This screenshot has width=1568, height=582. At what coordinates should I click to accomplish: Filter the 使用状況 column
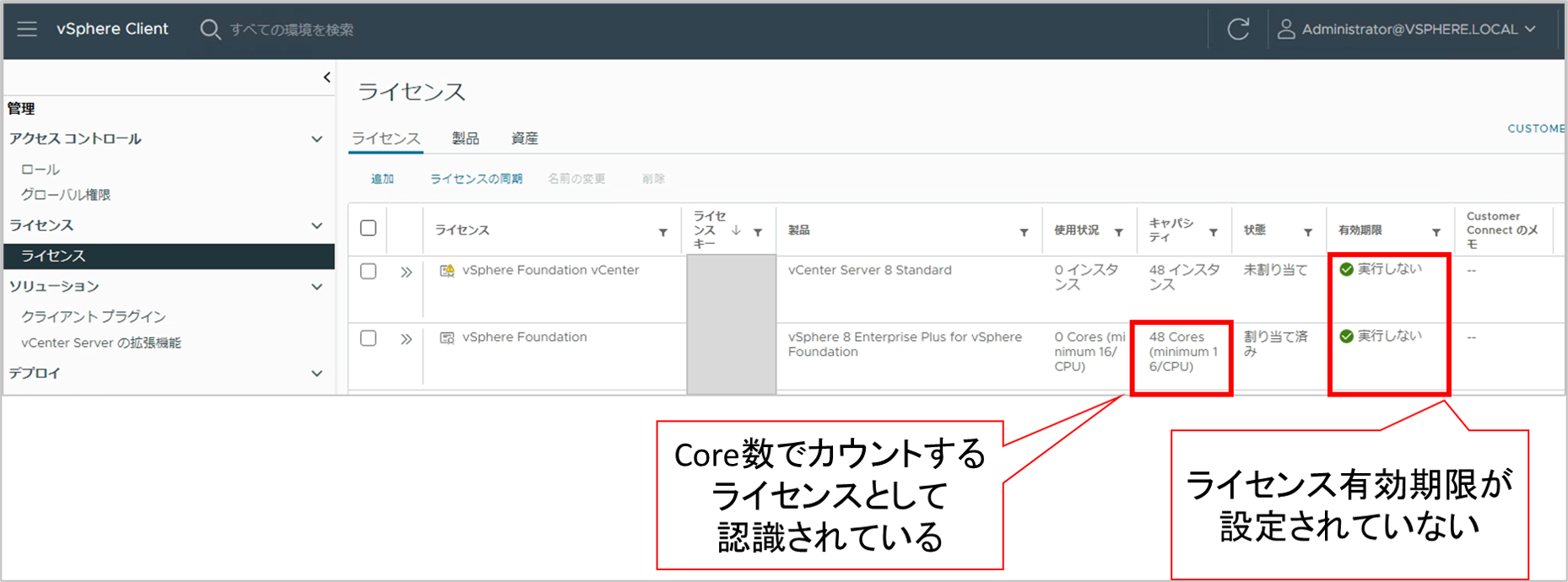(1118, 233)
